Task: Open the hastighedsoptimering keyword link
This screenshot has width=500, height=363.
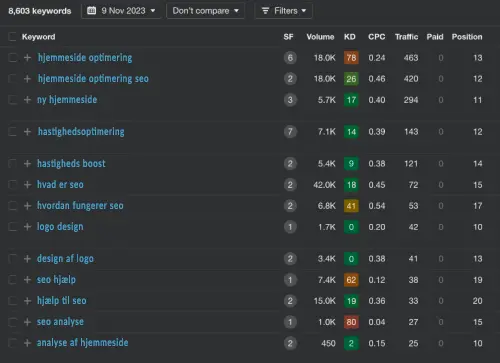Action: pyautogui.click(x=81, y=132)
